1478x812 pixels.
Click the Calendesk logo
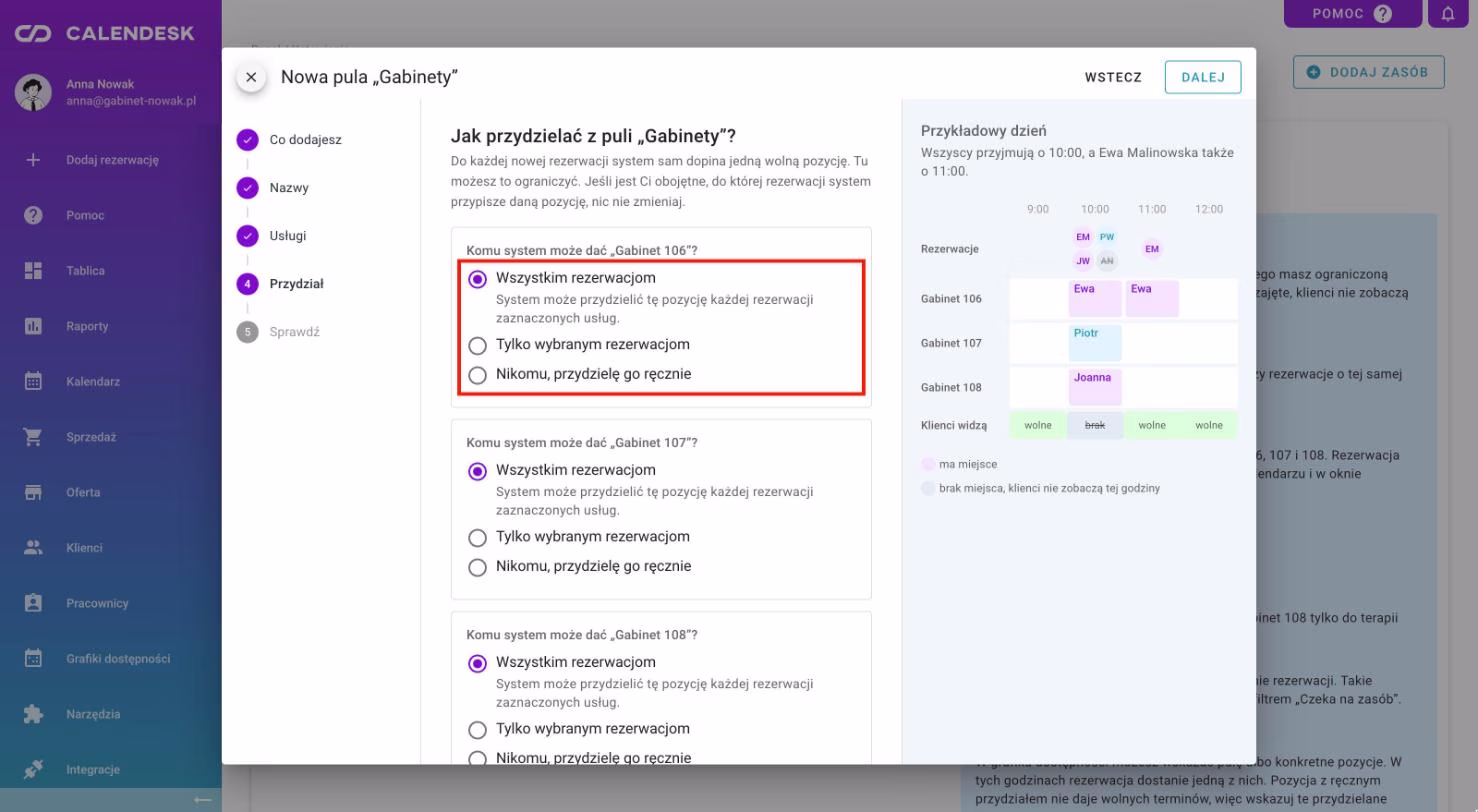pos(105,34)
